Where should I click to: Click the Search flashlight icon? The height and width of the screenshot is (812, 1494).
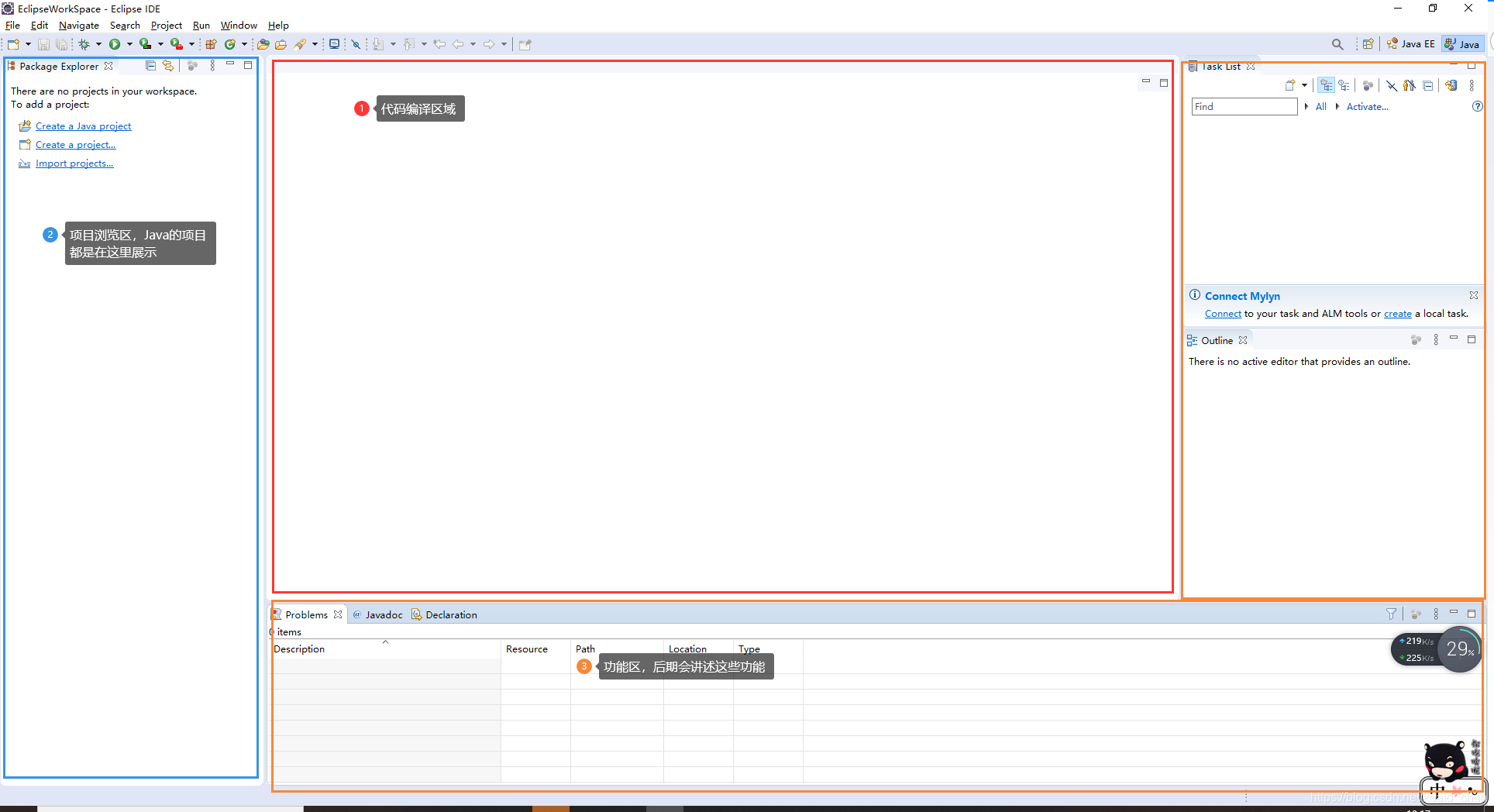300,44
